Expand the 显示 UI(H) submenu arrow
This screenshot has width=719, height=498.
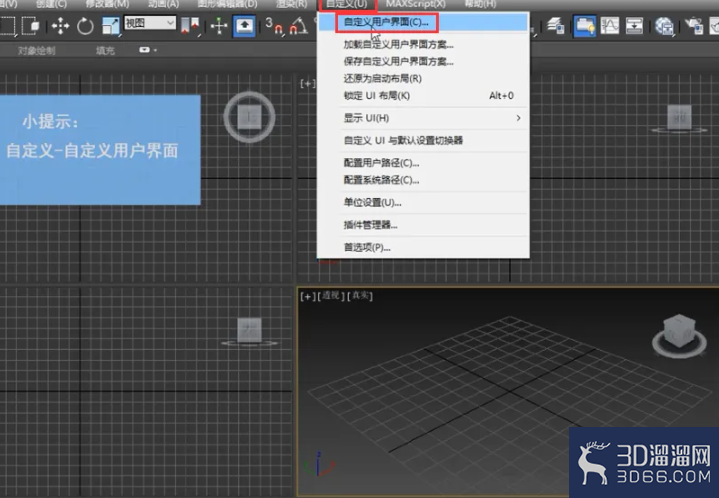[x=518, y=118]
